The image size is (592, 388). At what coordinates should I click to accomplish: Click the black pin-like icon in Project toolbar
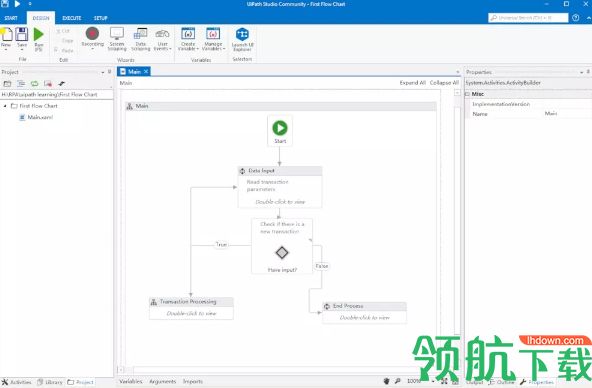point(62,83)
